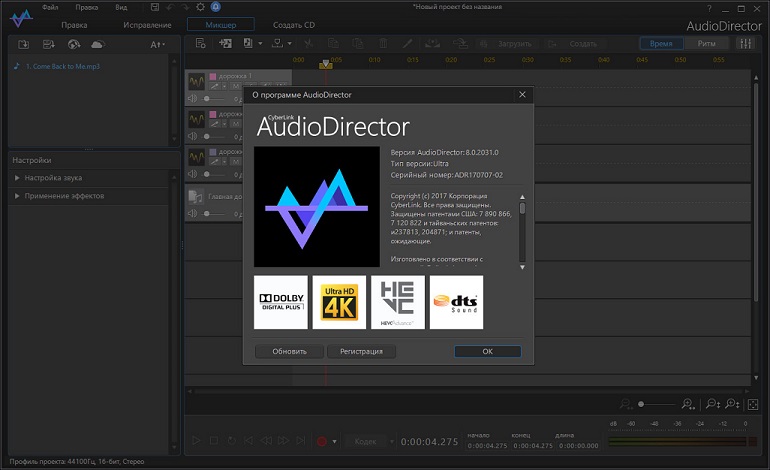The width and height of the screenshot is (770, 470).
Task: Click the Создать button in toolbar
Action: [576, 44]
